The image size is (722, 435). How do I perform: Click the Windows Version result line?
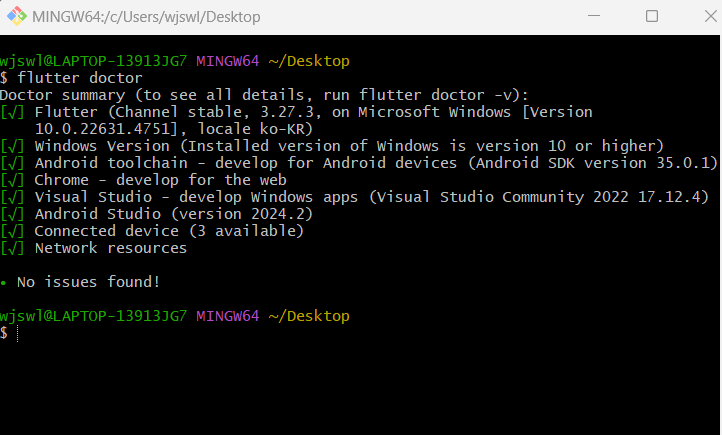(332, 146)
